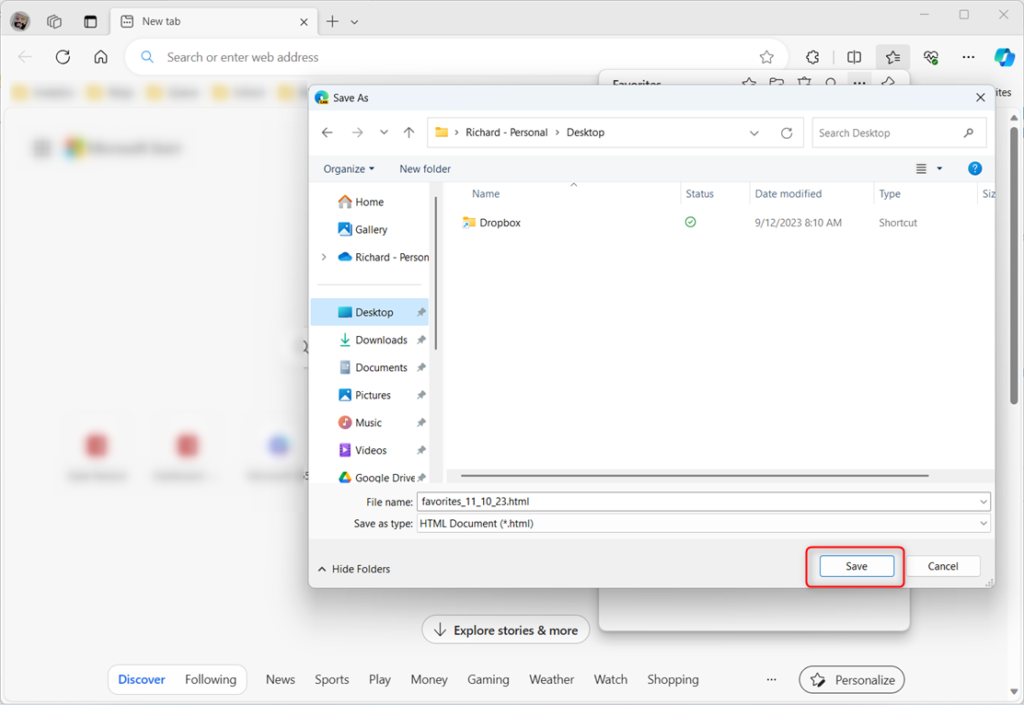
Task: Go back in the Save As dialog
Action: point(327,133)
